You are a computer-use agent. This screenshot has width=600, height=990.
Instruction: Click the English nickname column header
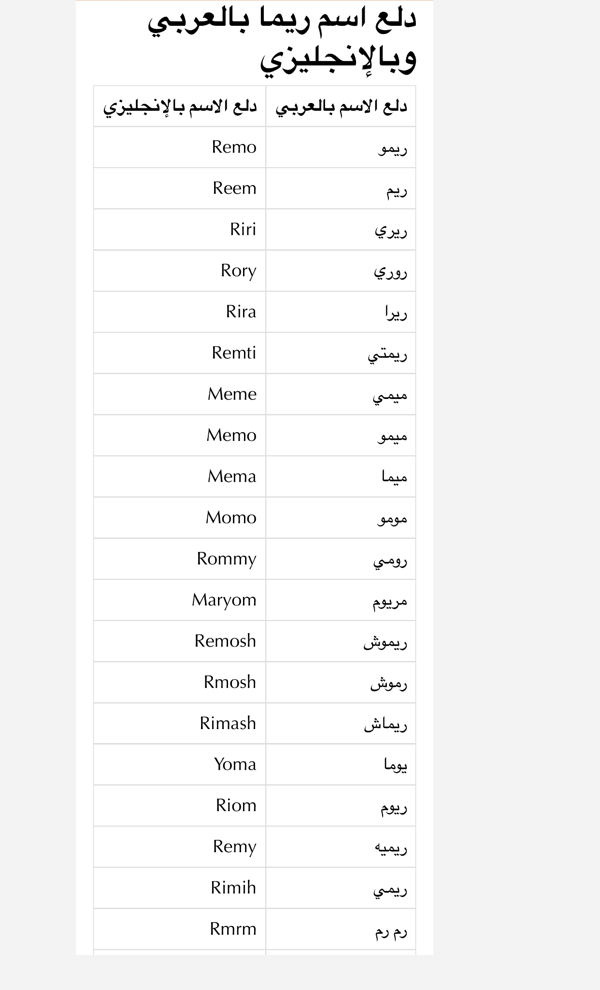pyautogui.click(x=179, y=106)
